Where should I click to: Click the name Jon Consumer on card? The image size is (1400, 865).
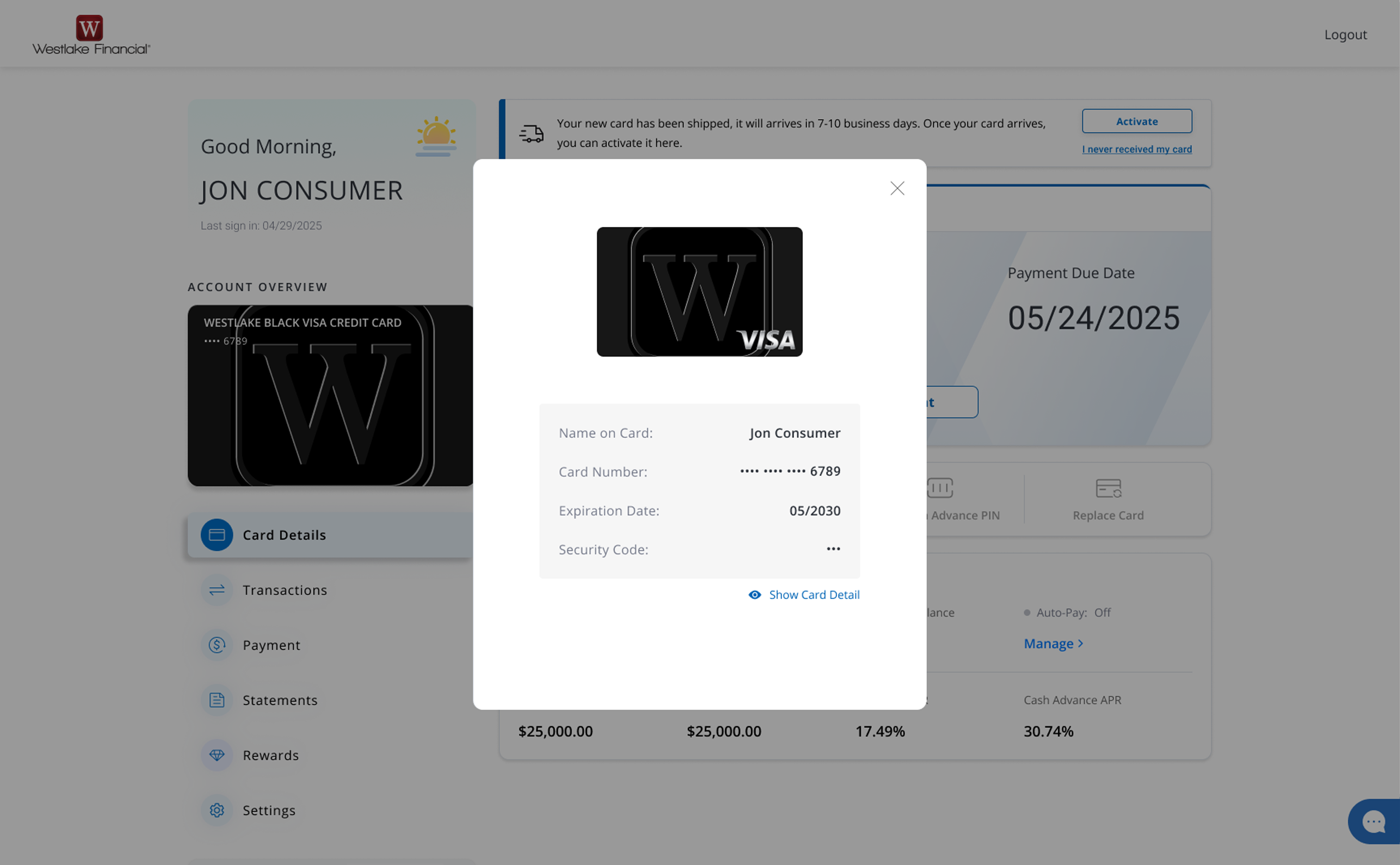[x=795, y=433]
